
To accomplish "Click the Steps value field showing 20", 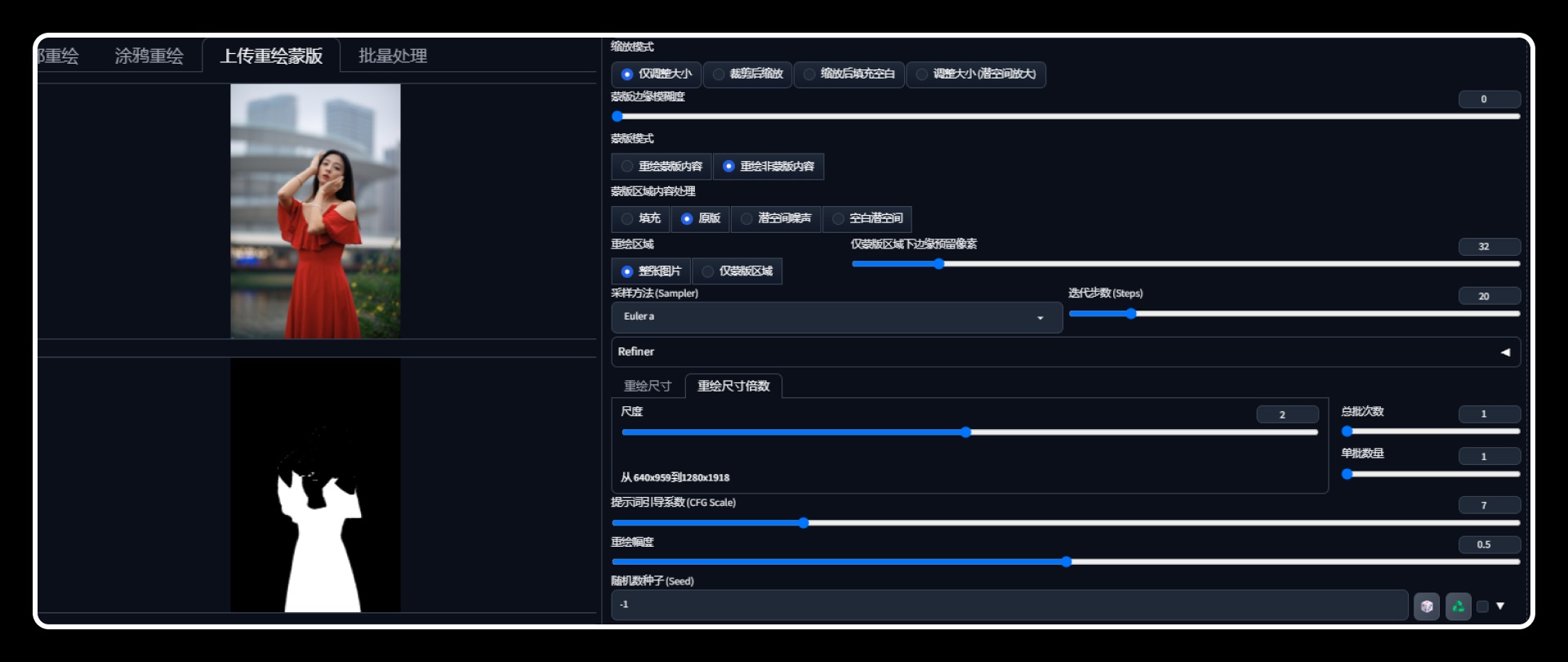I will click(1490, 296).
